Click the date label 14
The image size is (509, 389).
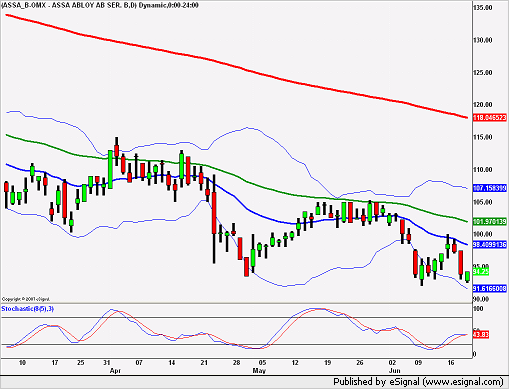(172, 363)
